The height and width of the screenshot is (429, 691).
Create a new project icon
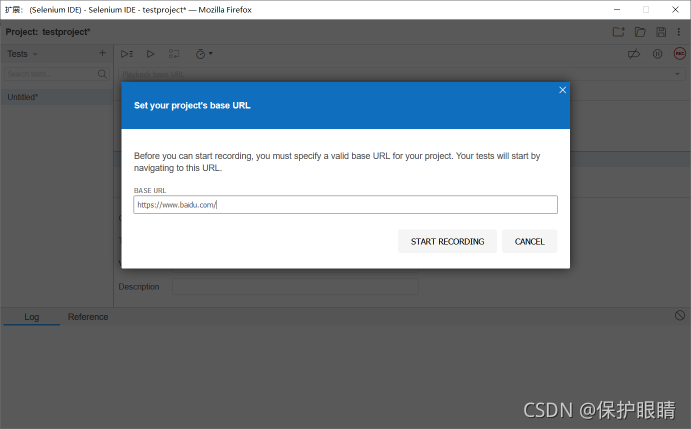pos(618,32)
